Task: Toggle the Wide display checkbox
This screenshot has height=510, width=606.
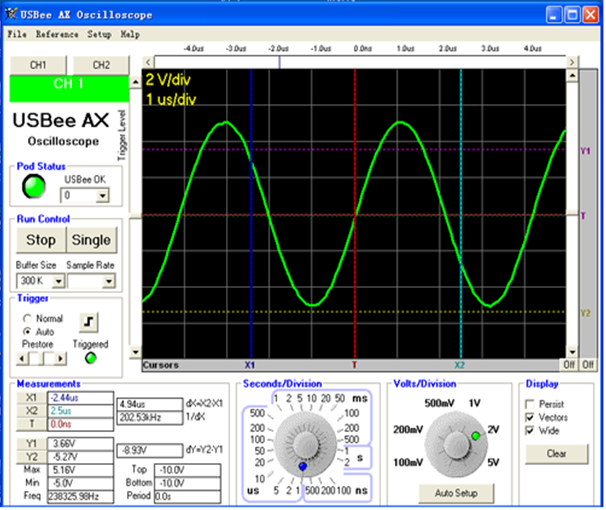Action: click(x=530, y=431)
